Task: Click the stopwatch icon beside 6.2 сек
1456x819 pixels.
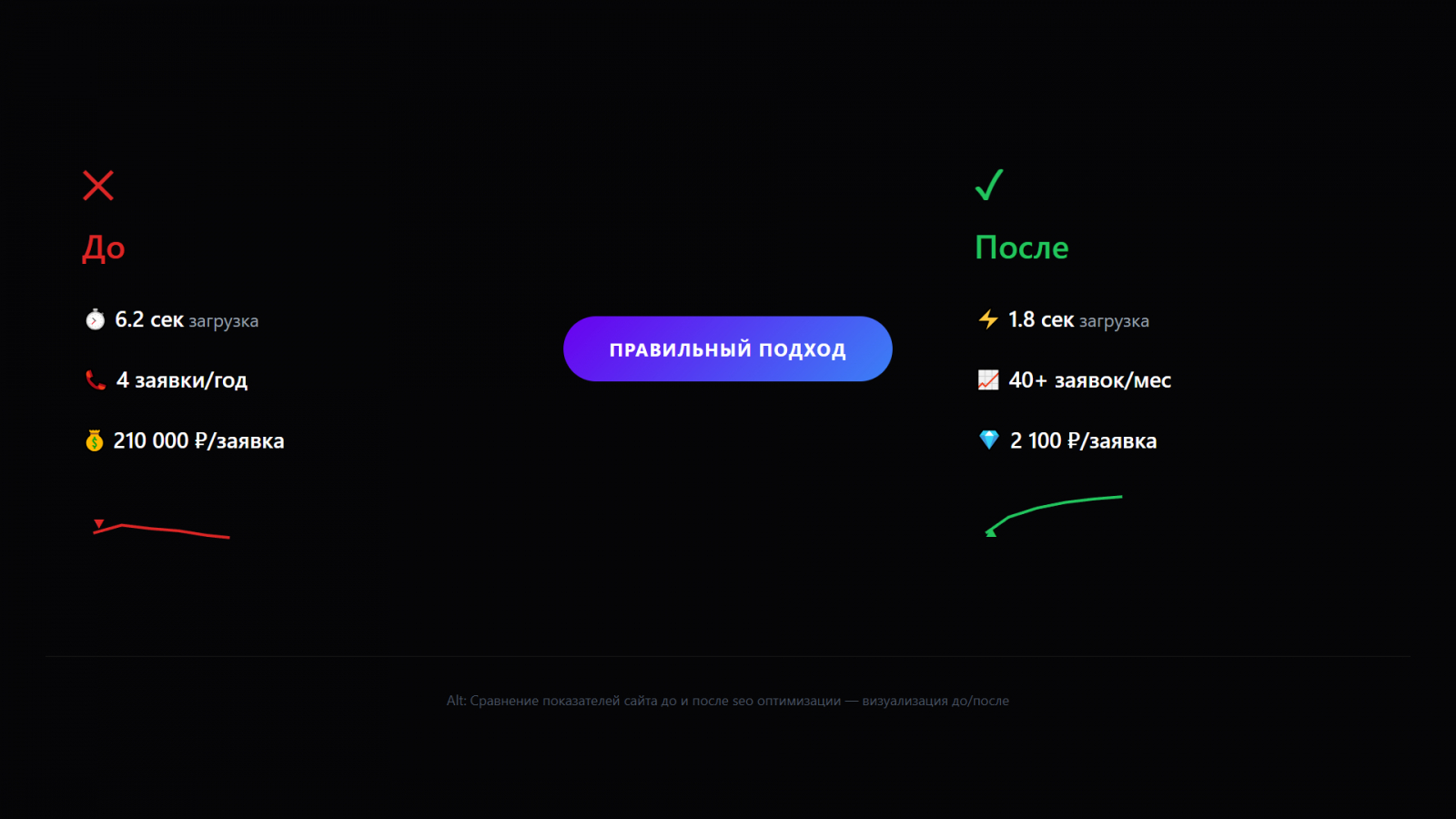Action: coord(95,319)
